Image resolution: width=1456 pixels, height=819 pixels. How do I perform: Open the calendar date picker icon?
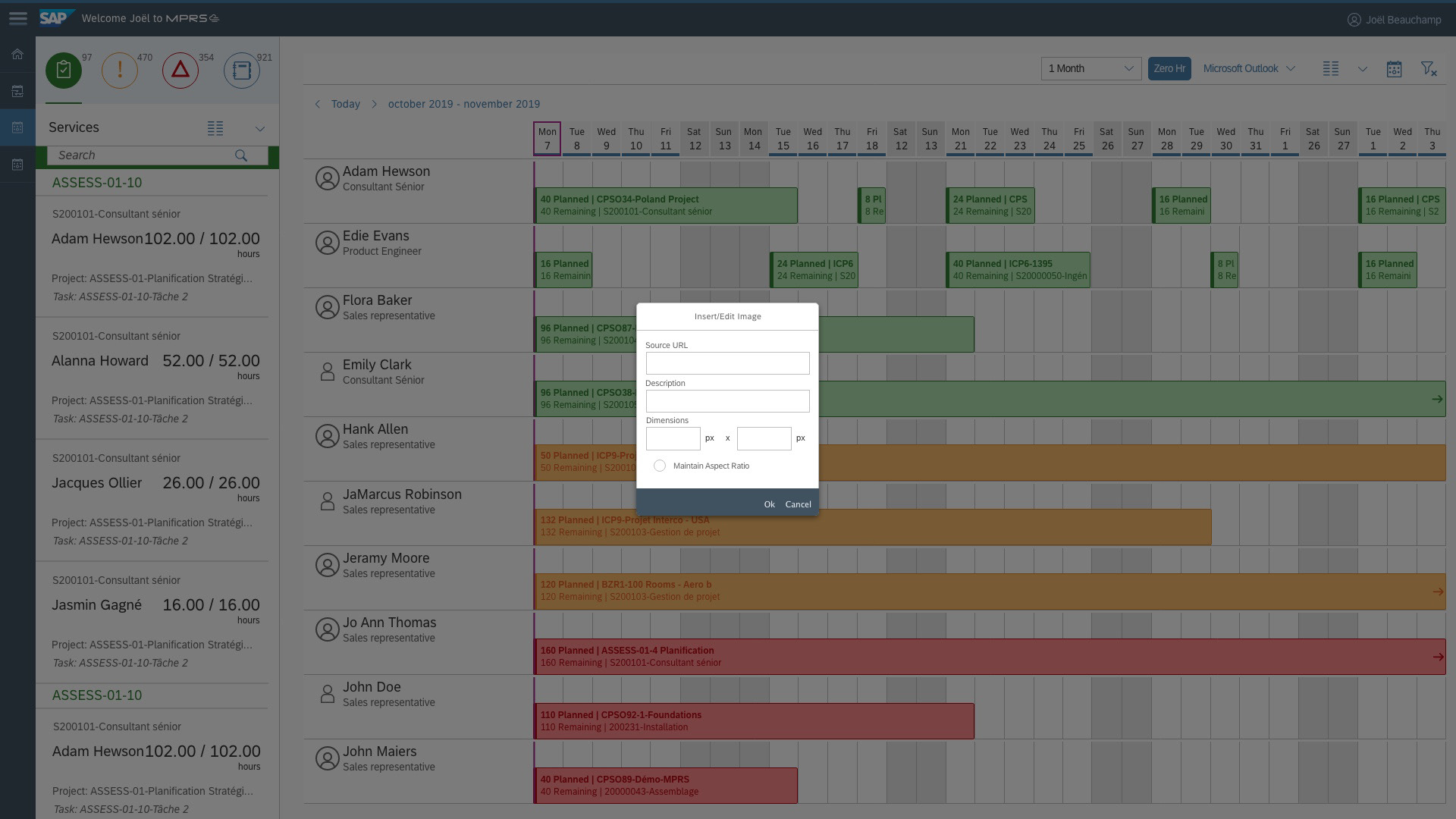click(1394, 69)
